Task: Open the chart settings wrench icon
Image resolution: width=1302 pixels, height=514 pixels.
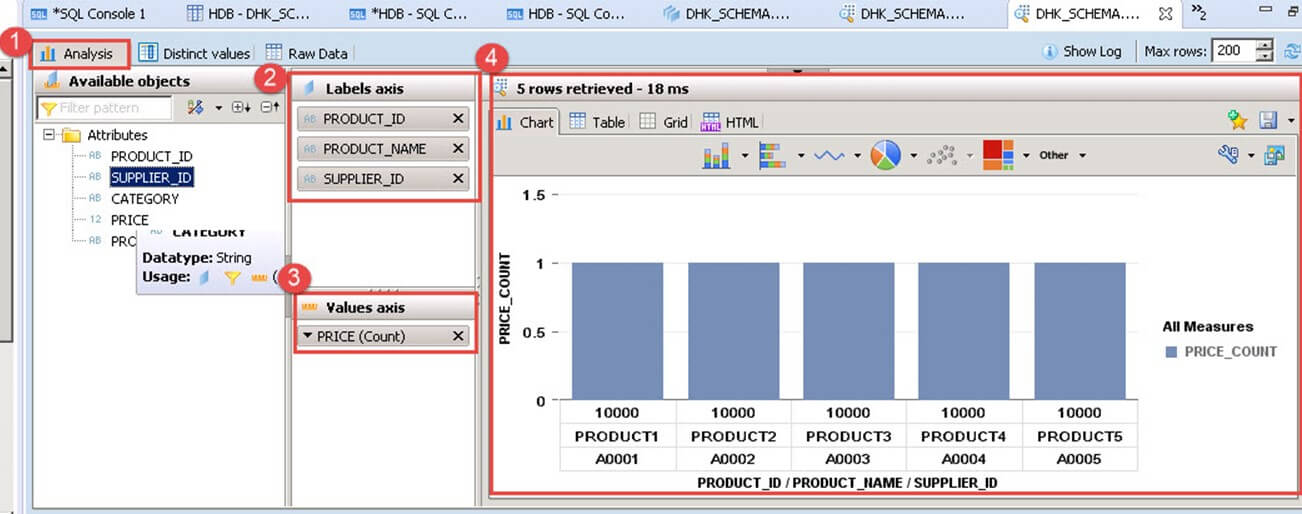Action: (1229, 155)
